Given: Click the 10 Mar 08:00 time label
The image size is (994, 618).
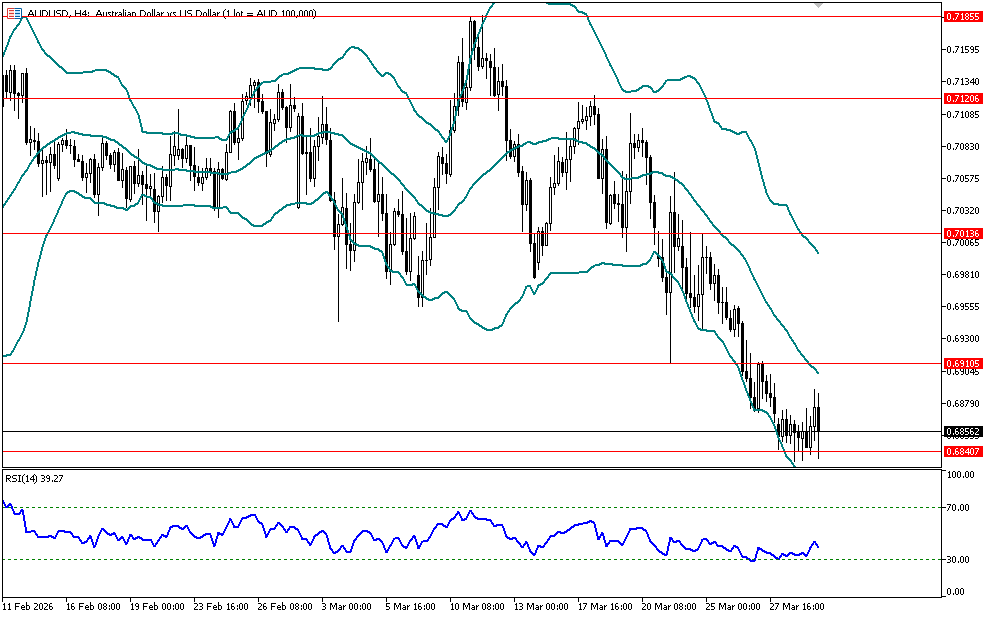Looking at the screenshot, I should [x=478, y=606].
